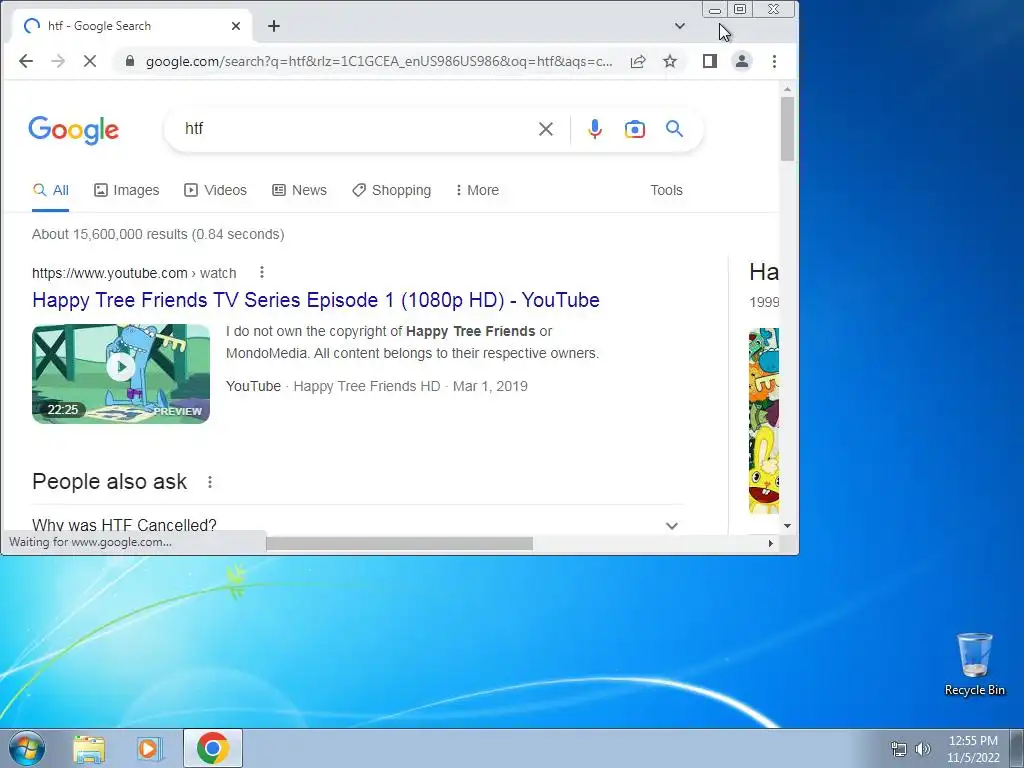1024x768 pixels.
Task: Click the 12:55 PM taskbar clock
Action: [x=973, y=749]
